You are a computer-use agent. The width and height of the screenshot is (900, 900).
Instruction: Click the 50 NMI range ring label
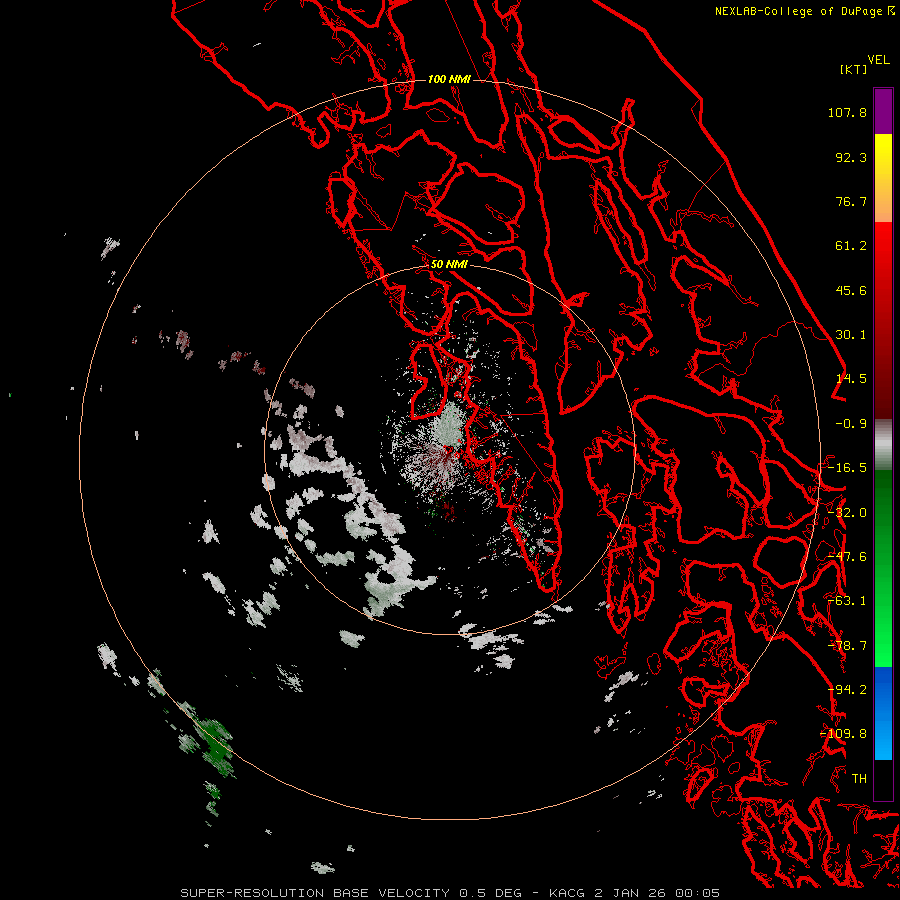coord(449,265)
